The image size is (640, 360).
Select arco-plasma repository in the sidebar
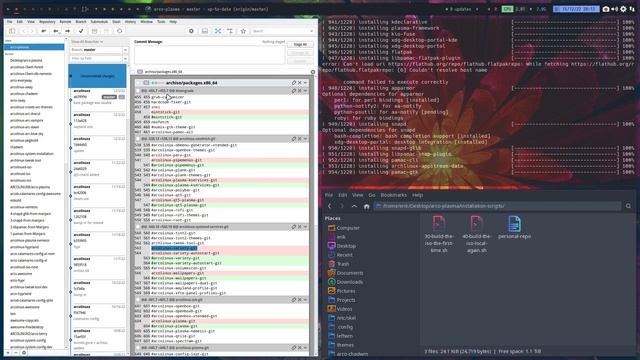click(x=34, y=47)
